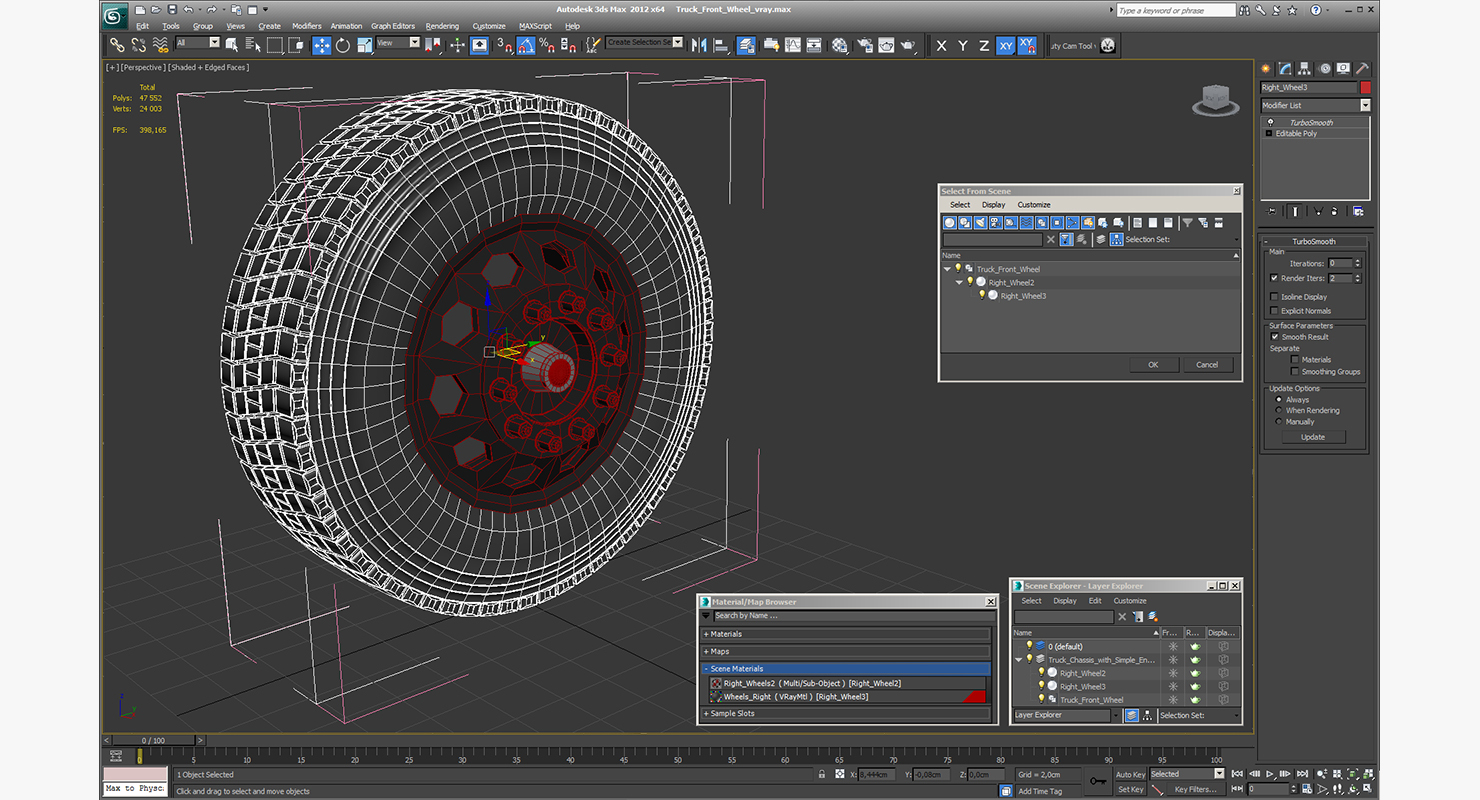Select the When Rendering update option

point(1279,411)
